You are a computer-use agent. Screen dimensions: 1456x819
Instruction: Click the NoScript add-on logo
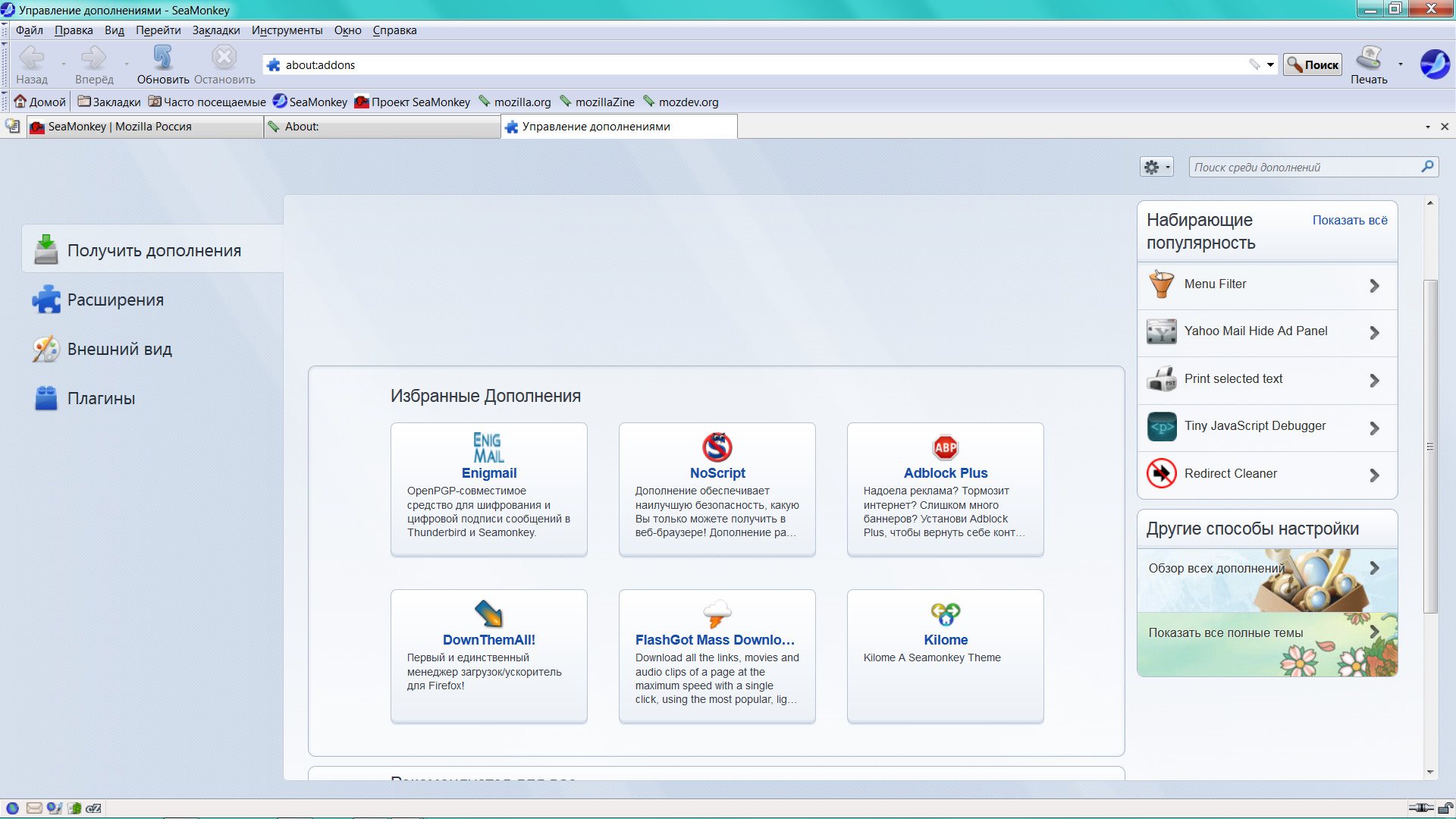pos(717,447)
